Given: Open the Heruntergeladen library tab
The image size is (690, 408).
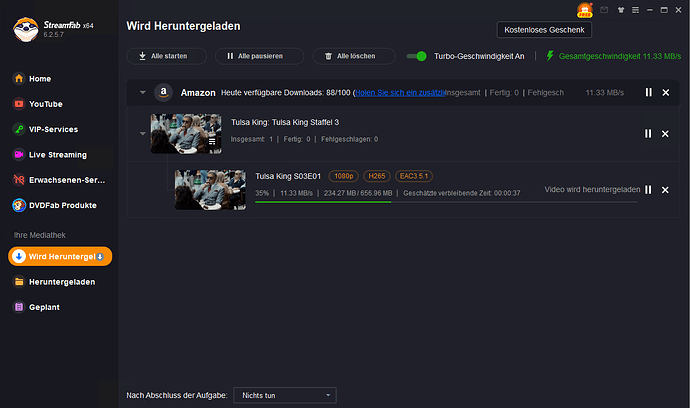Looking at the screenshot, I should pyautogui.click(x=61, y=282).
